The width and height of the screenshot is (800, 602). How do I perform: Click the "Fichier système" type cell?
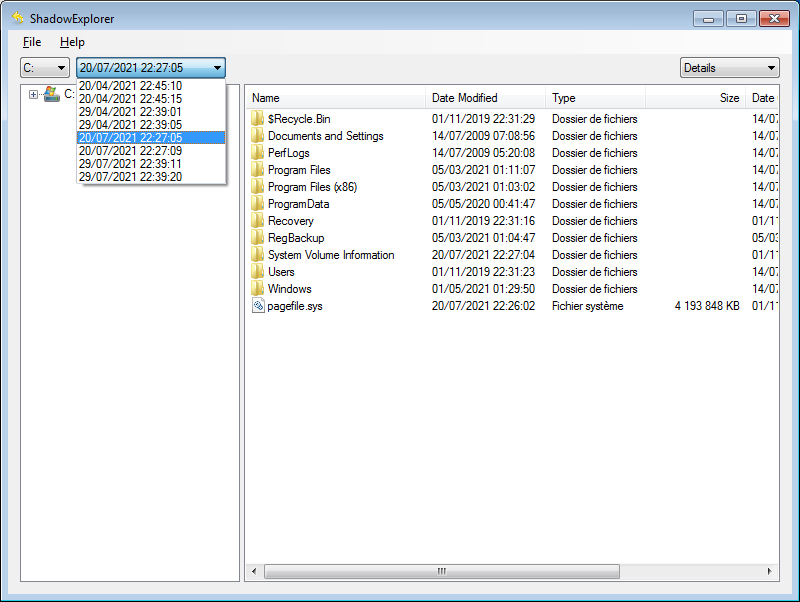point(588,306)
